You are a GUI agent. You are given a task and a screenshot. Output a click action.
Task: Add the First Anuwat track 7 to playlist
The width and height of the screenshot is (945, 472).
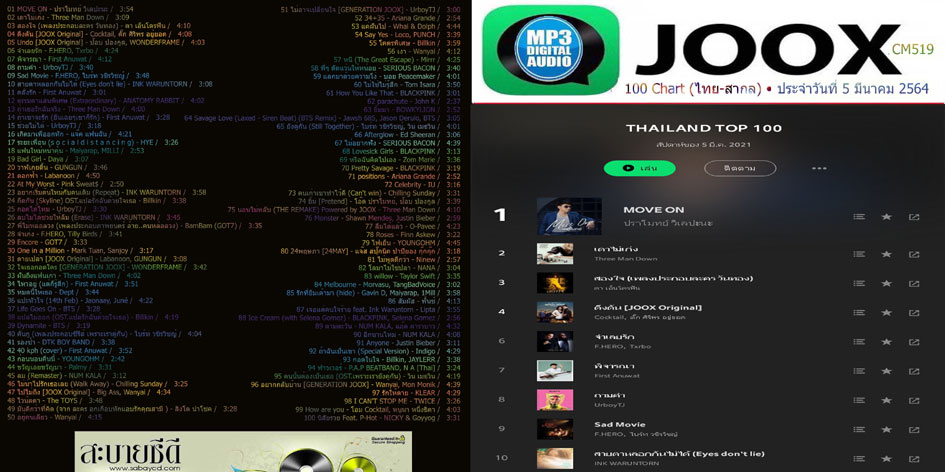[x=859, y=371]
